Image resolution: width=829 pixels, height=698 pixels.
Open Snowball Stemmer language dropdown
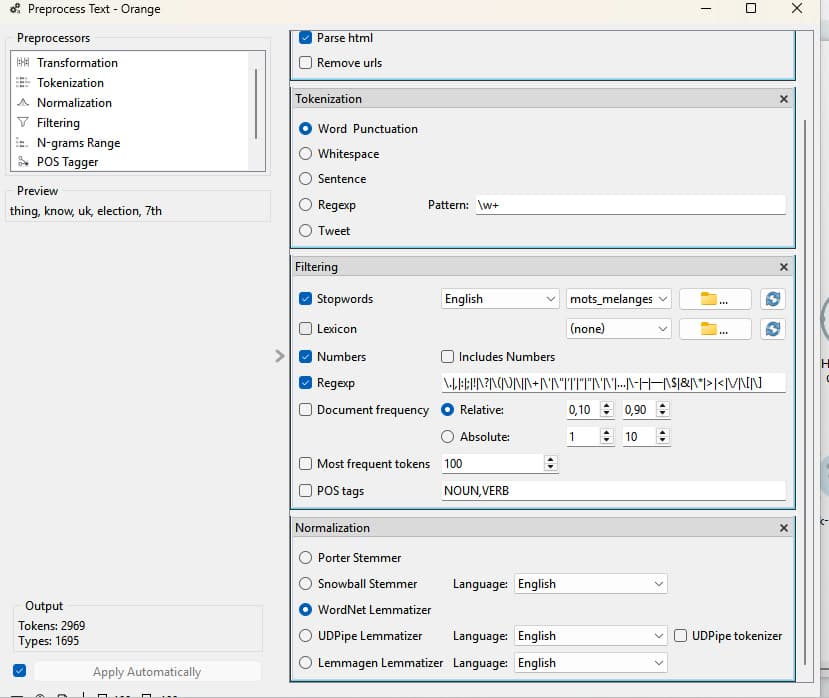[x=590, y=584]
